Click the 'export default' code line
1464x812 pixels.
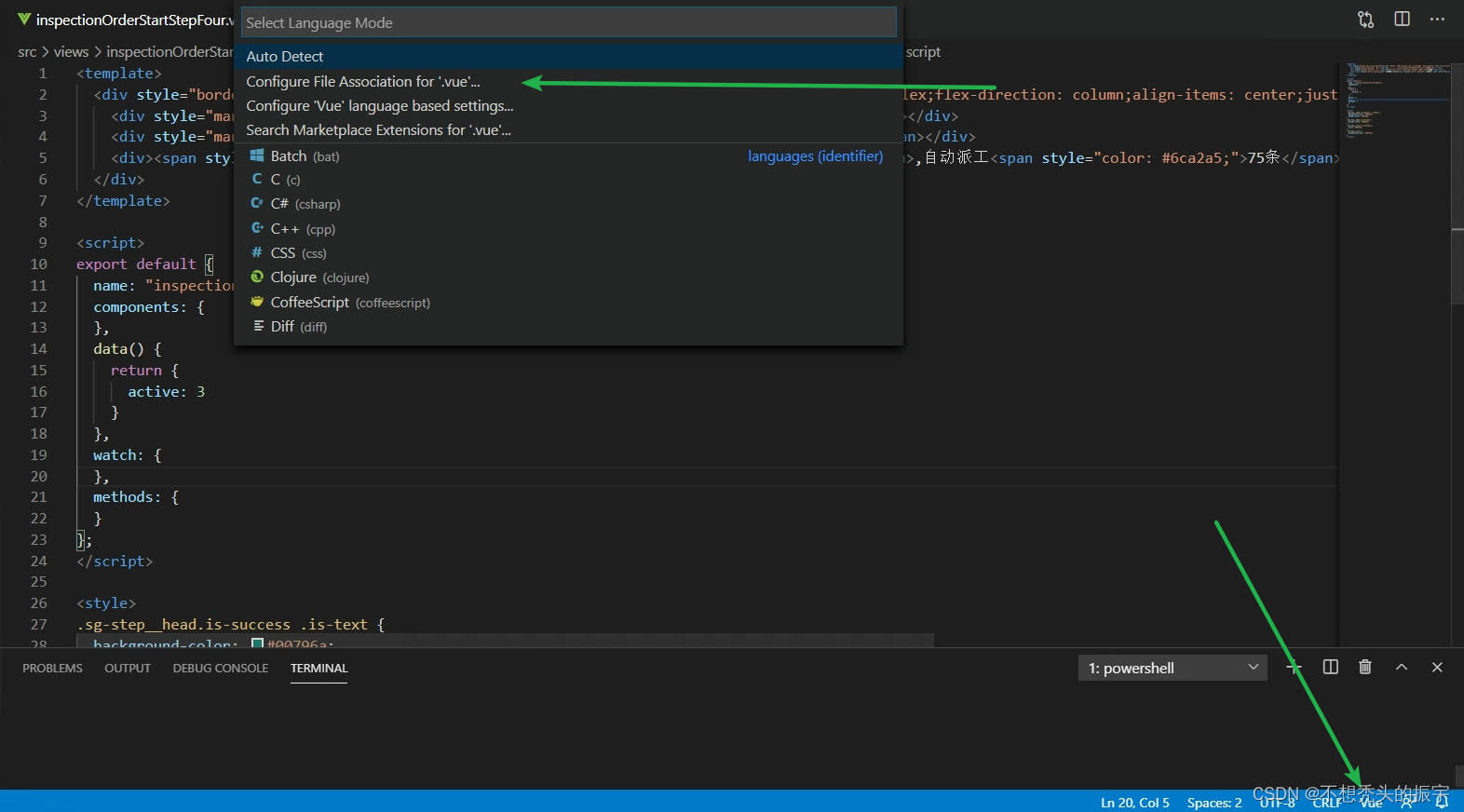click(x=144, y=264)
